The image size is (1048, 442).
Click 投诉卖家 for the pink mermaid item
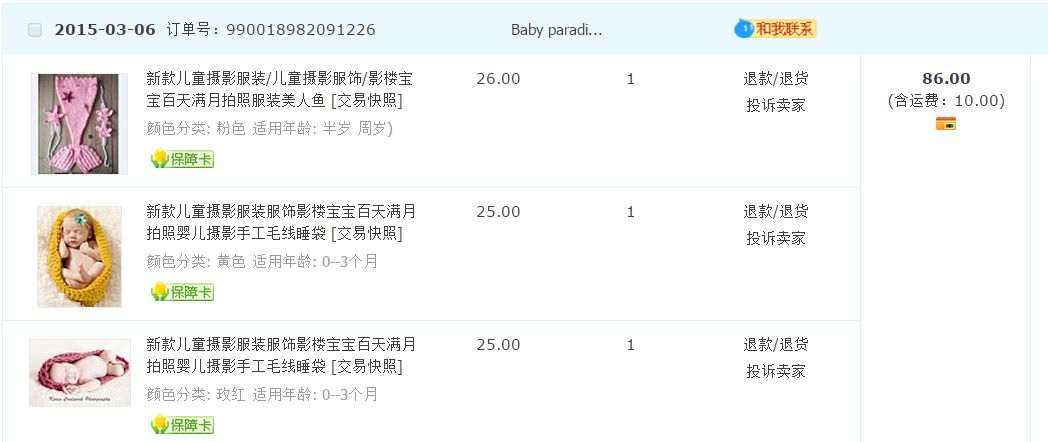click(x=775, y=105)
